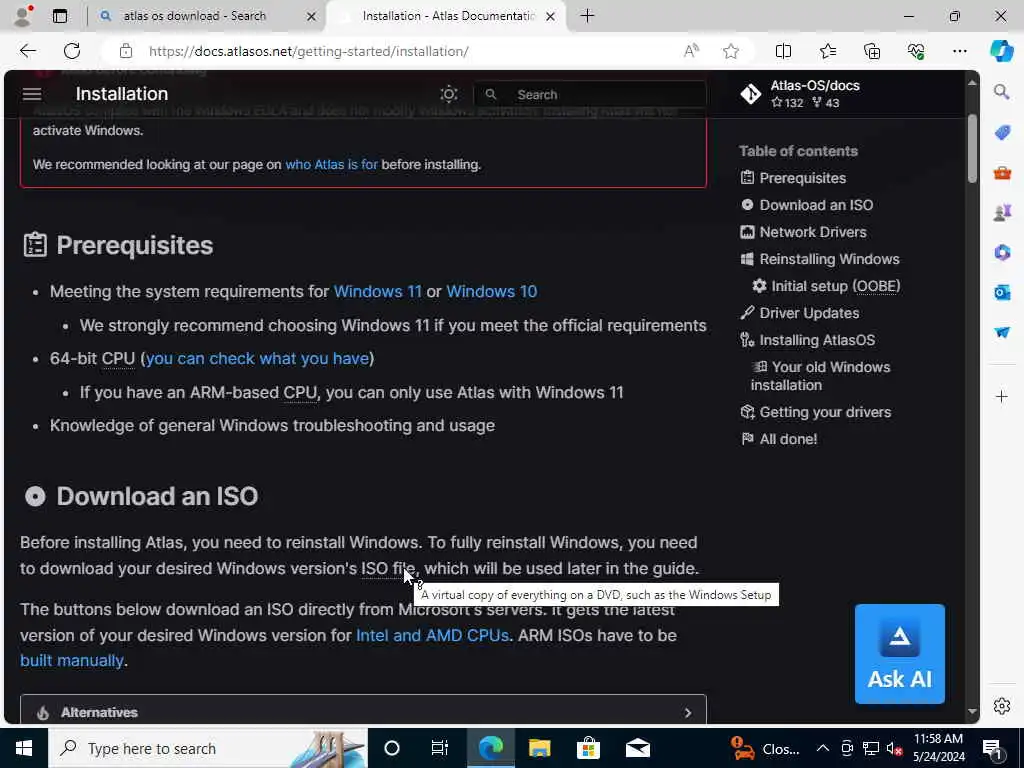The width and height of the screenshot is (1024, 768).
Task: Jump to Installing AtlasOS in contents
Action: pyautogui.click(x=807, y=340)
